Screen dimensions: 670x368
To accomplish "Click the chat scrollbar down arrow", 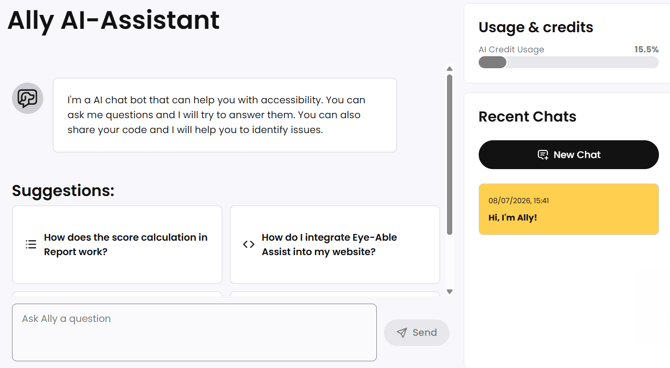I will 450,291.
